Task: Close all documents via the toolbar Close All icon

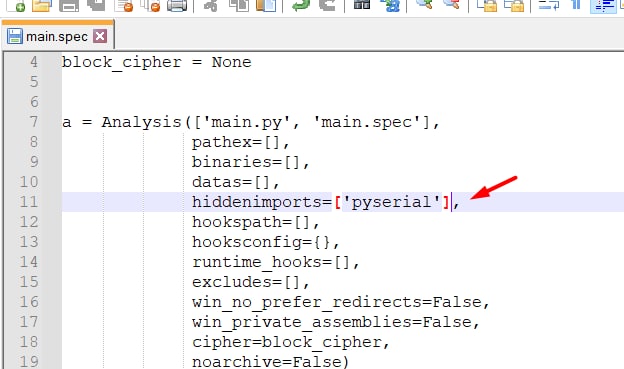Action: (x=150, y=5)
